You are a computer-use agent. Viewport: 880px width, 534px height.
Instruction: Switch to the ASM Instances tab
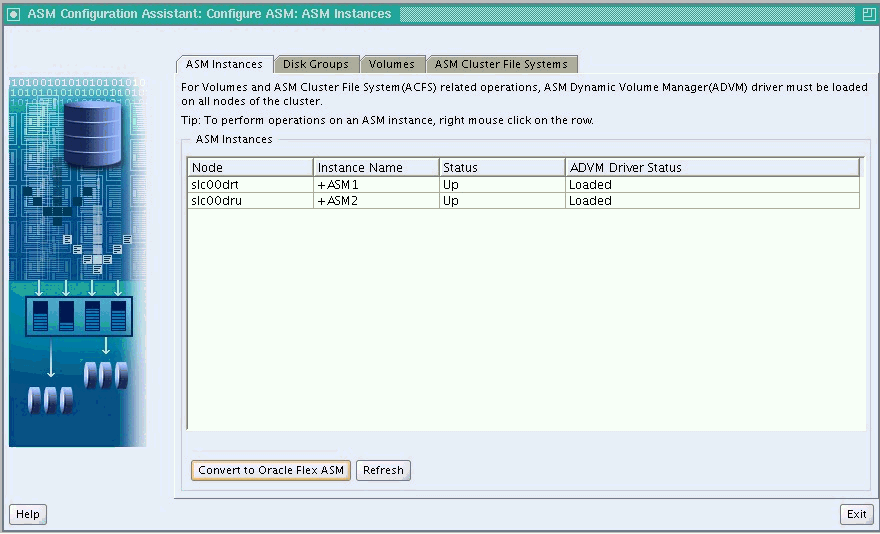224,64
